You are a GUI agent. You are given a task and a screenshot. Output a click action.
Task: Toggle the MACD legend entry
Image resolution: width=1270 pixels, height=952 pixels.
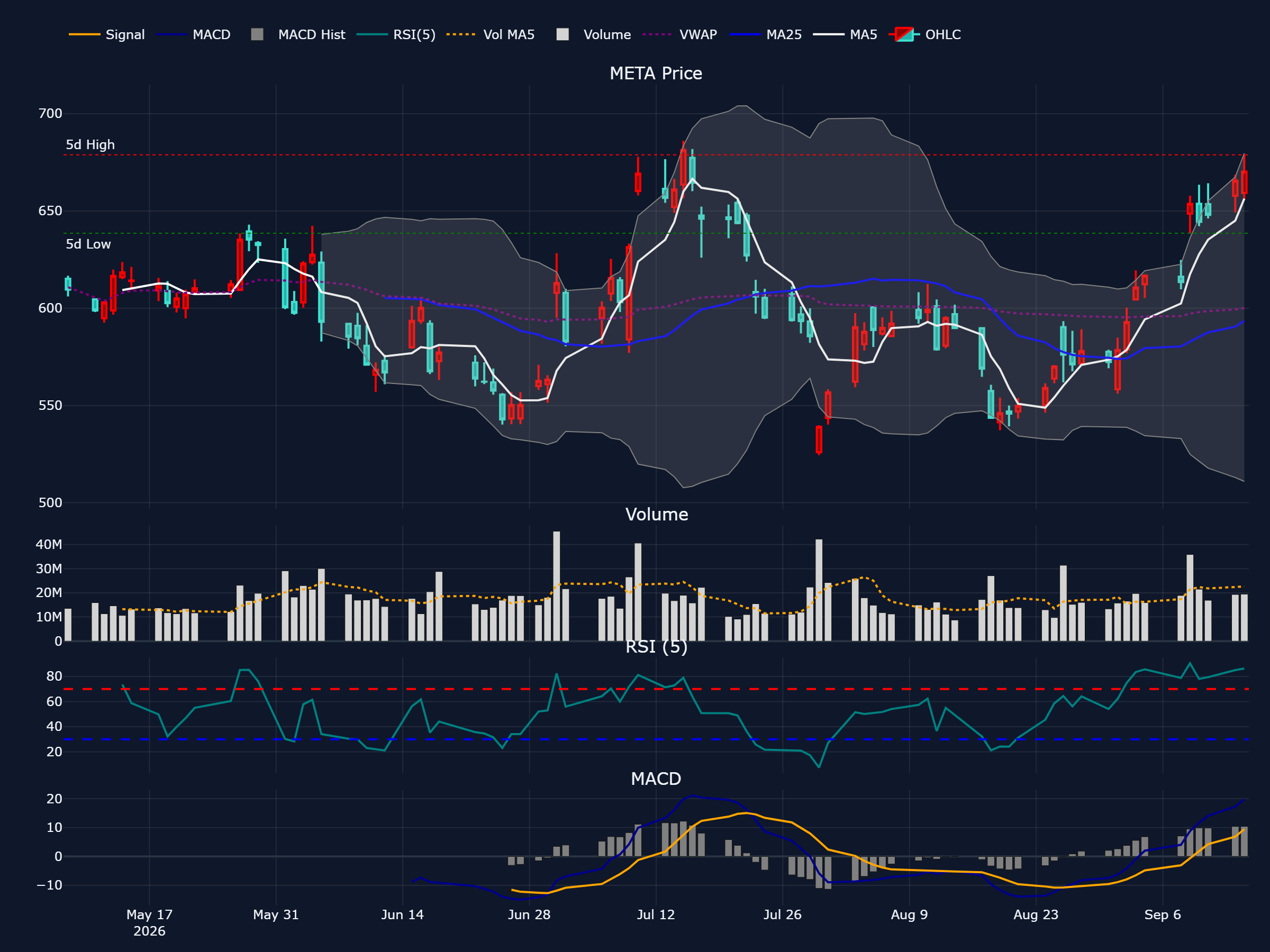point(193,34)
